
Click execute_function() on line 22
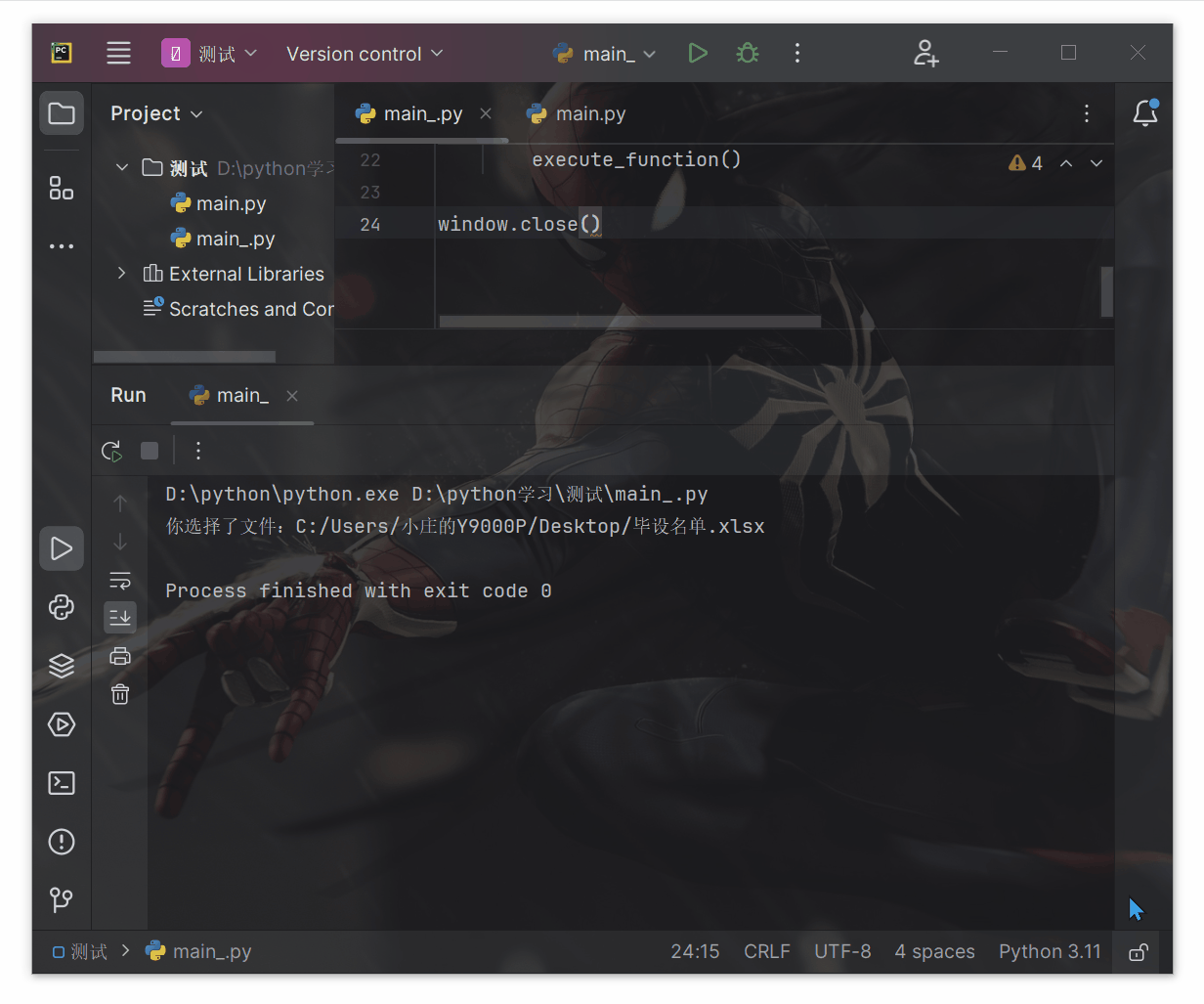(x=636, y=159)
